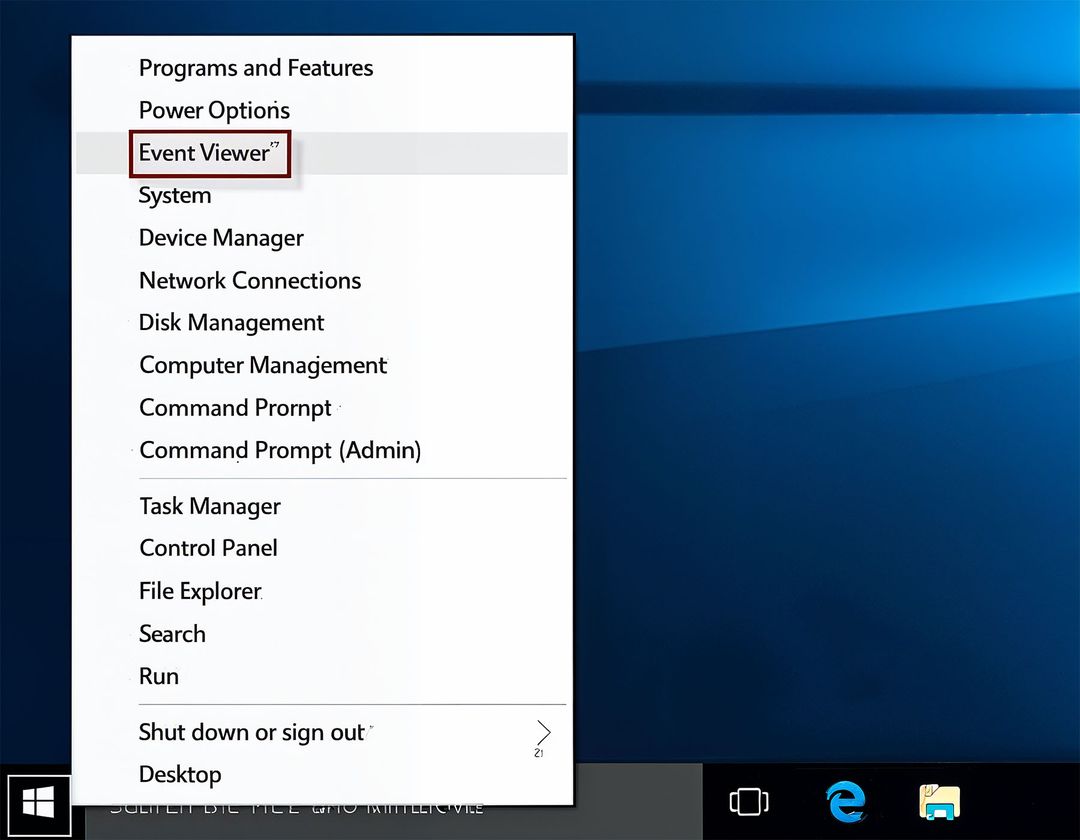Open Network Connections
The height and width of the screenshot is (840, 1080).
(249, 280)
